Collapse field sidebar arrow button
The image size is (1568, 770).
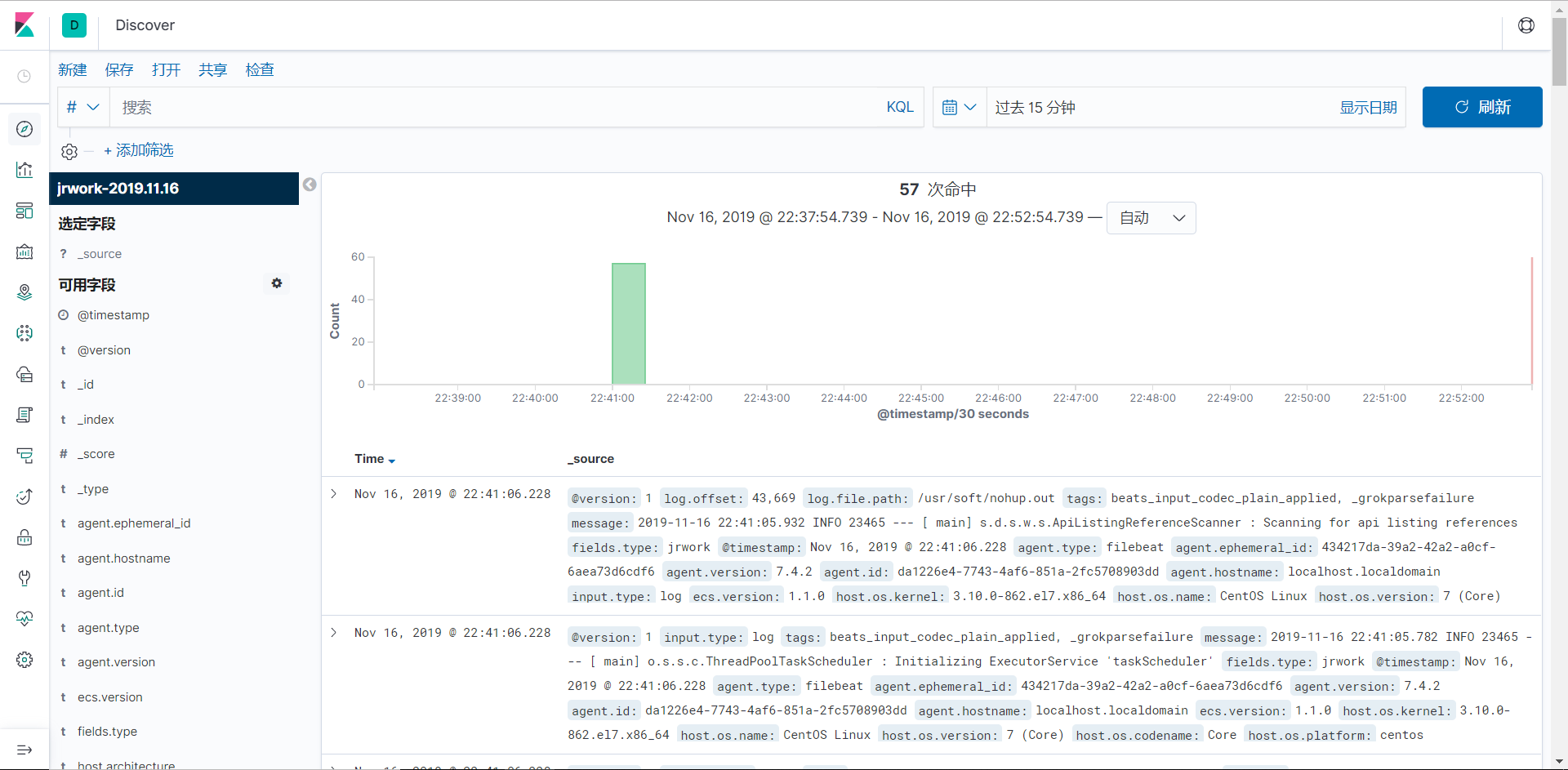(310, 185)
